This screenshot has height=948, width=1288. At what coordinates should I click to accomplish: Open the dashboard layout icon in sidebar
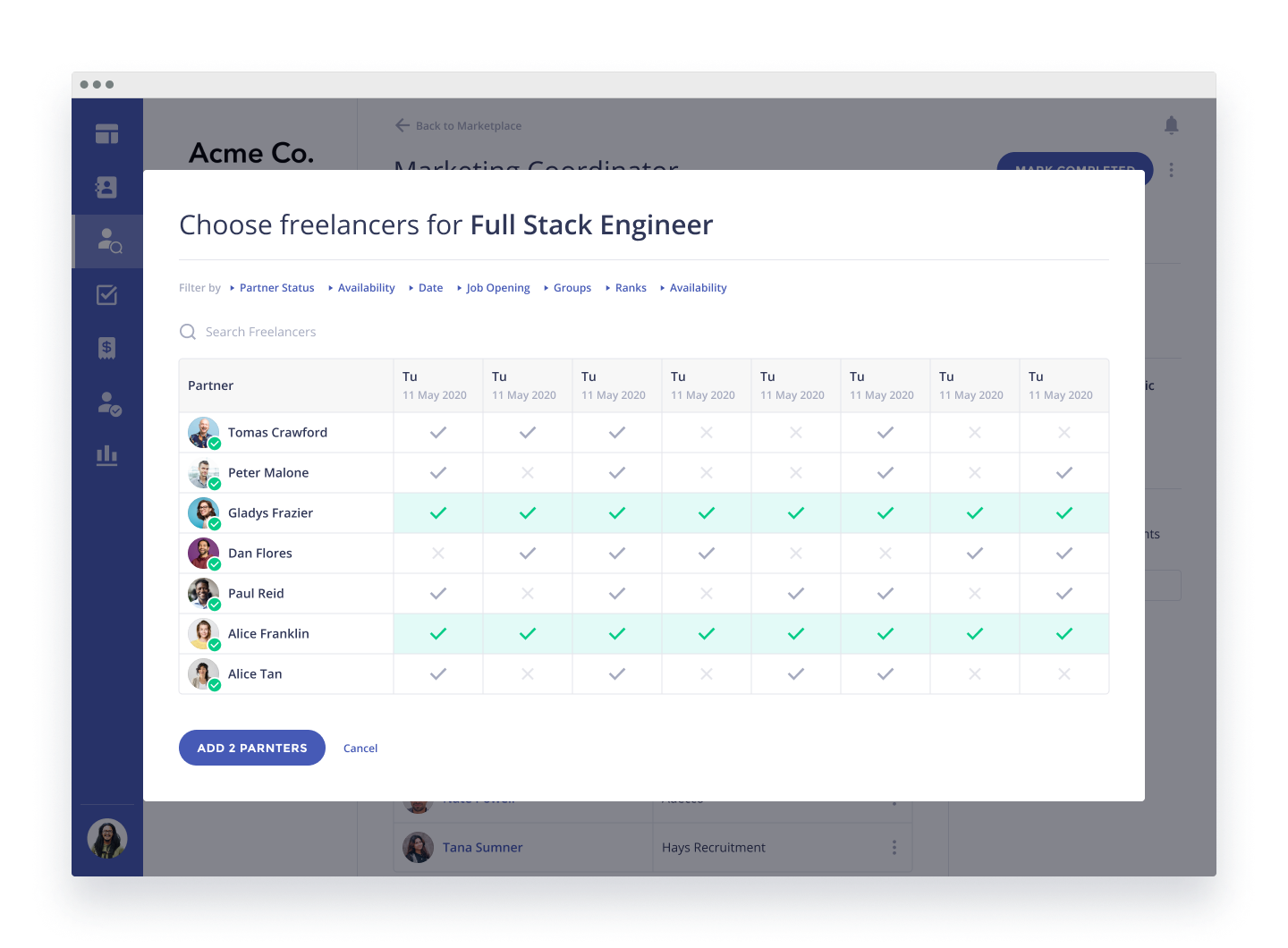[107, 134]
